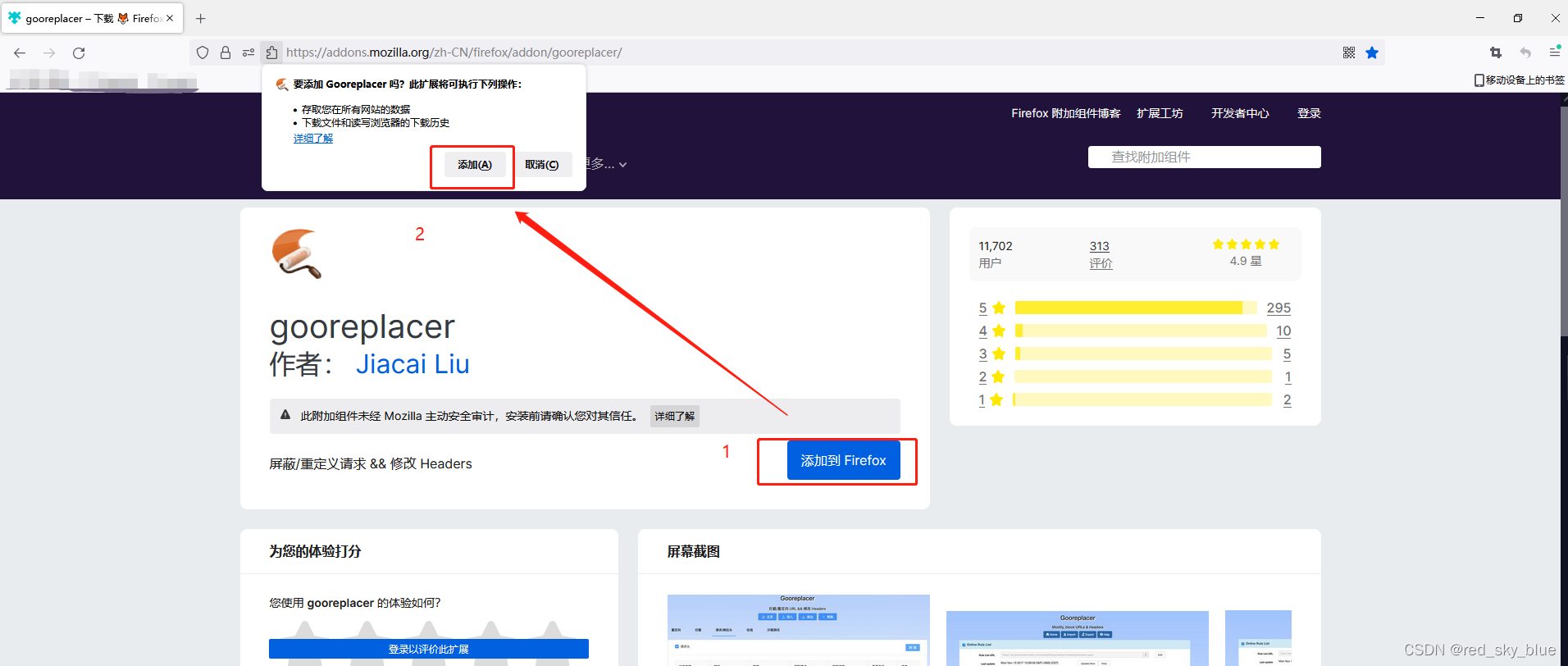The height and width of the screenshot is (666, 1568).
Task: Open the 10 four-star review count
Action: pos(1283,331)
